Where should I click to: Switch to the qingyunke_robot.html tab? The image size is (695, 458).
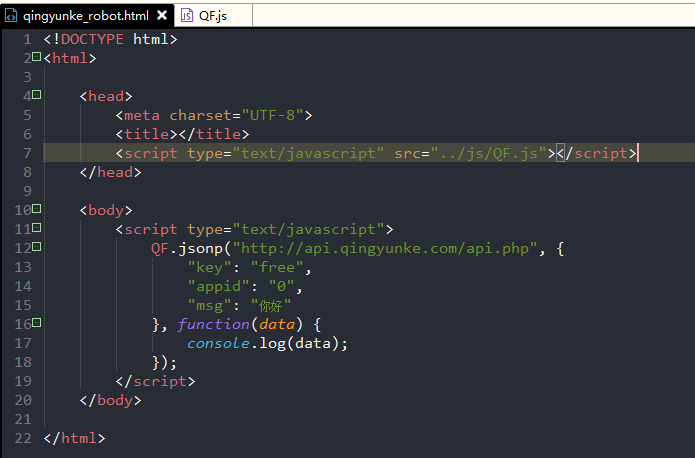click(x=87, y=16)
